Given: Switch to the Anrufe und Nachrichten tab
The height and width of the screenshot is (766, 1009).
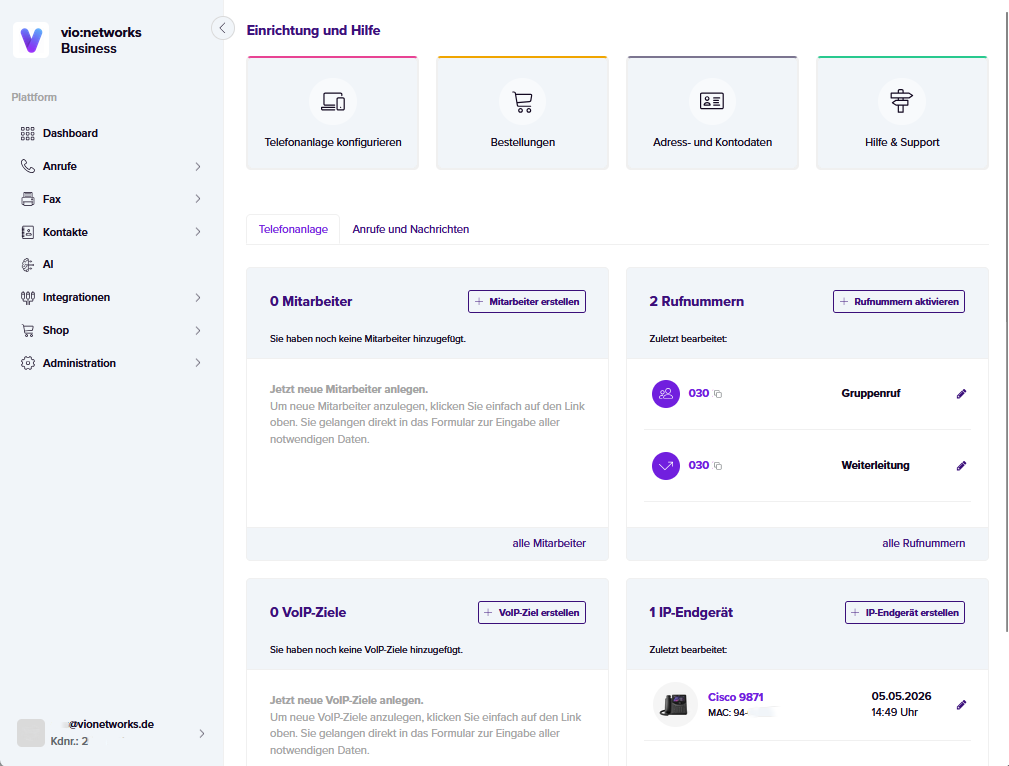Looking at the screenshot, I should point(411,229).
